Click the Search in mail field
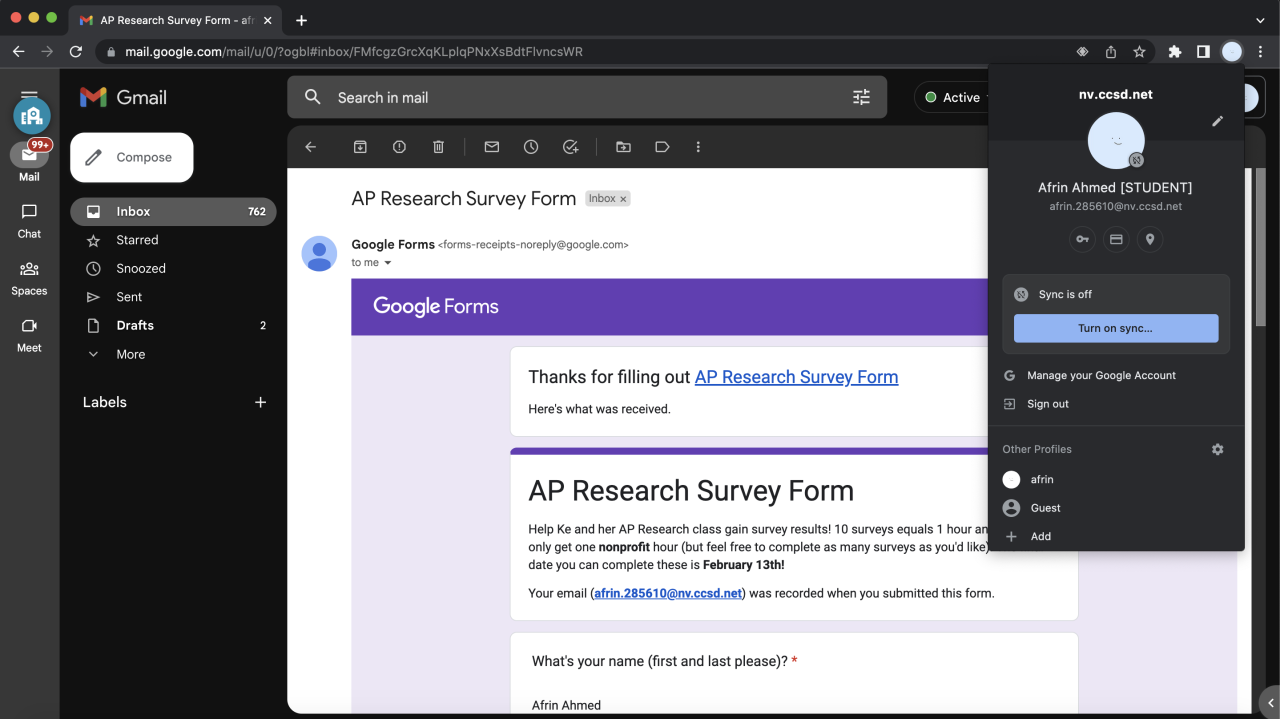Image resolution: width=1280 pixels, height=719 pixels. coord(588,97)
